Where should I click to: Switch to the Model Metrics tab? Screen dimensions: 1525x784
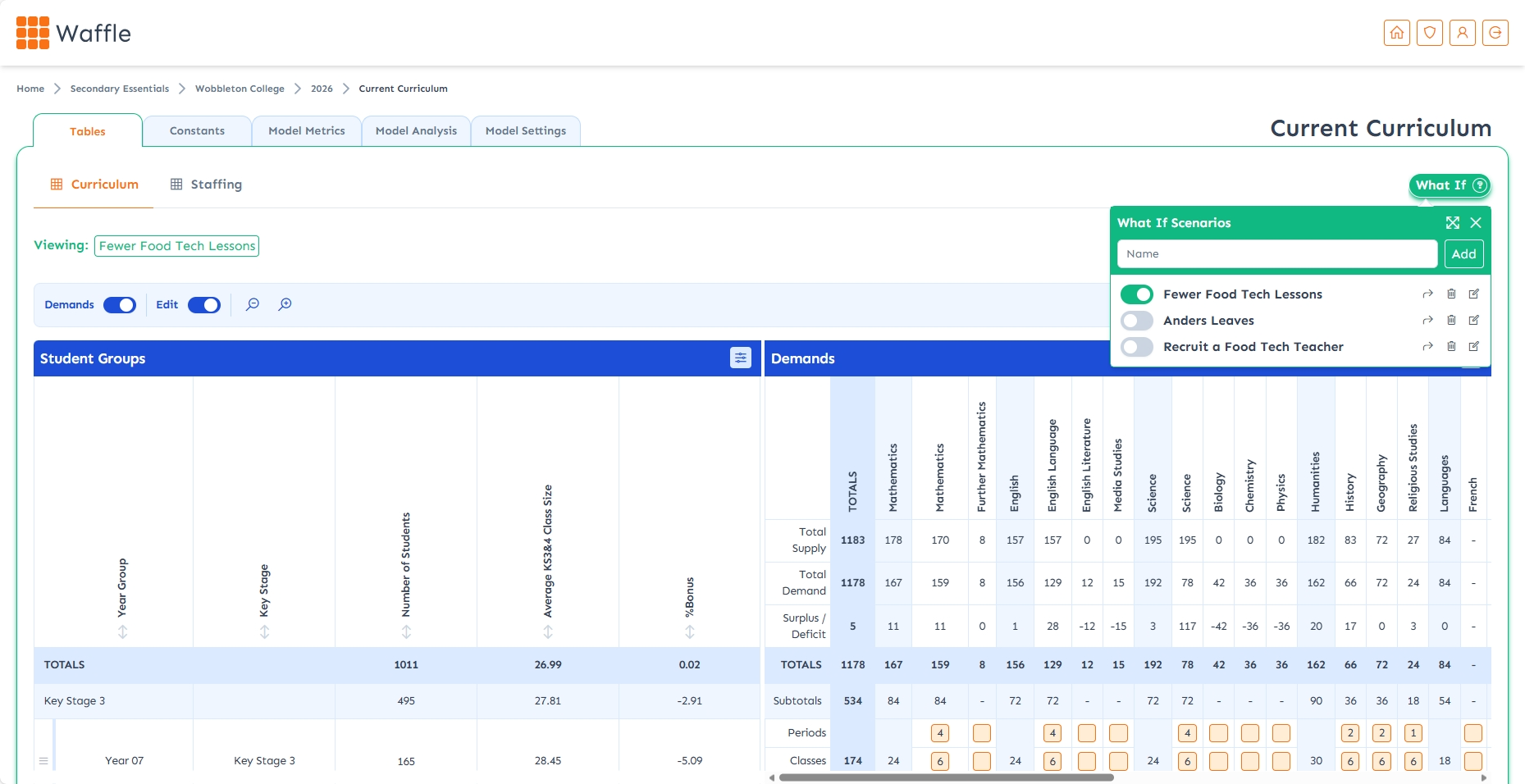point(307,131)
